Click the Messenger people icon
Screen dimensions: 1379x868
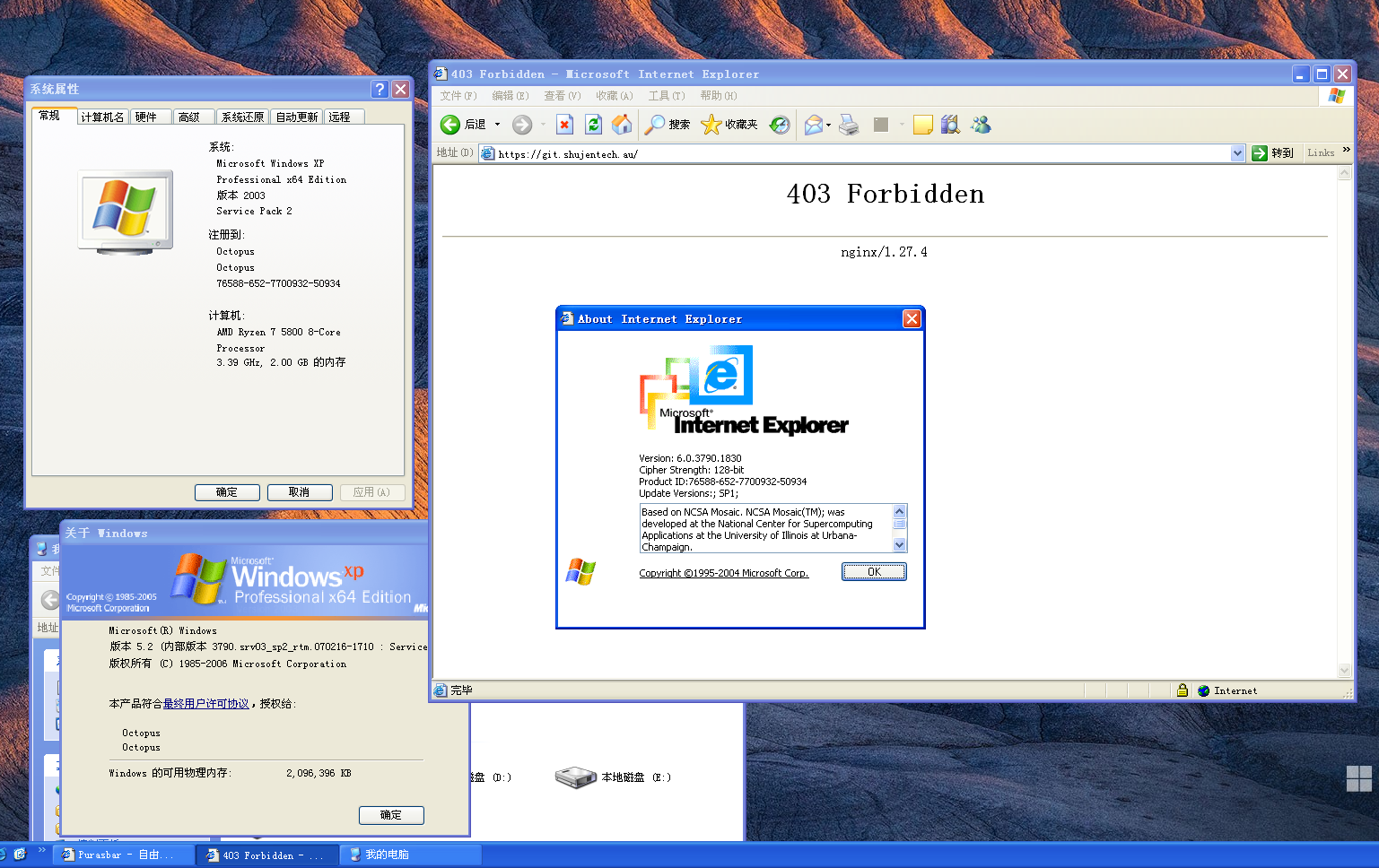tap(981, 125)
